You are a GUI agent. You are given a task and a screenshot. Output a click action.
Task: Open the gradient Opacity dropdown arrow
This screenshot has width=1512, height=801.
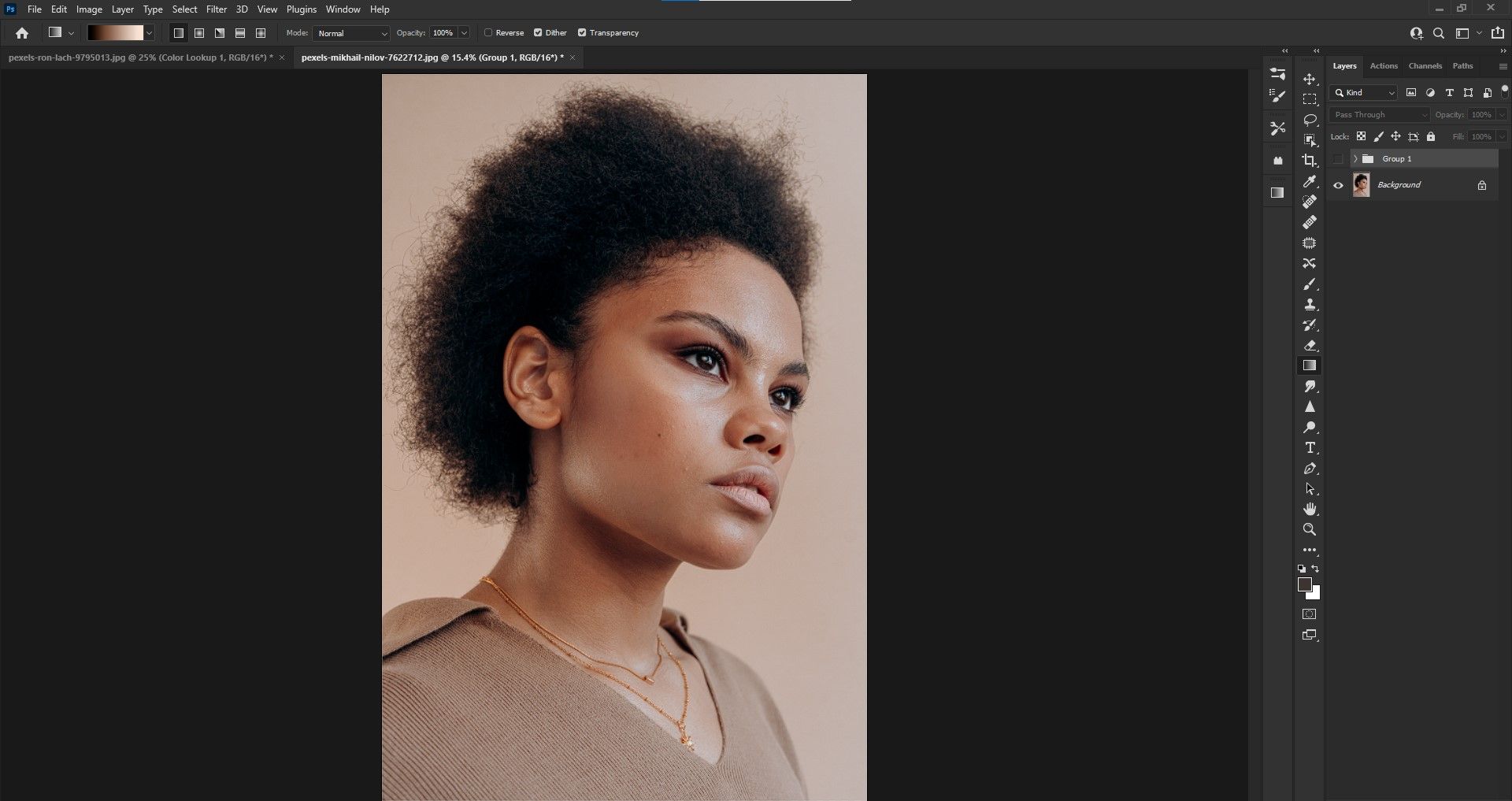(x=465, y=33)
